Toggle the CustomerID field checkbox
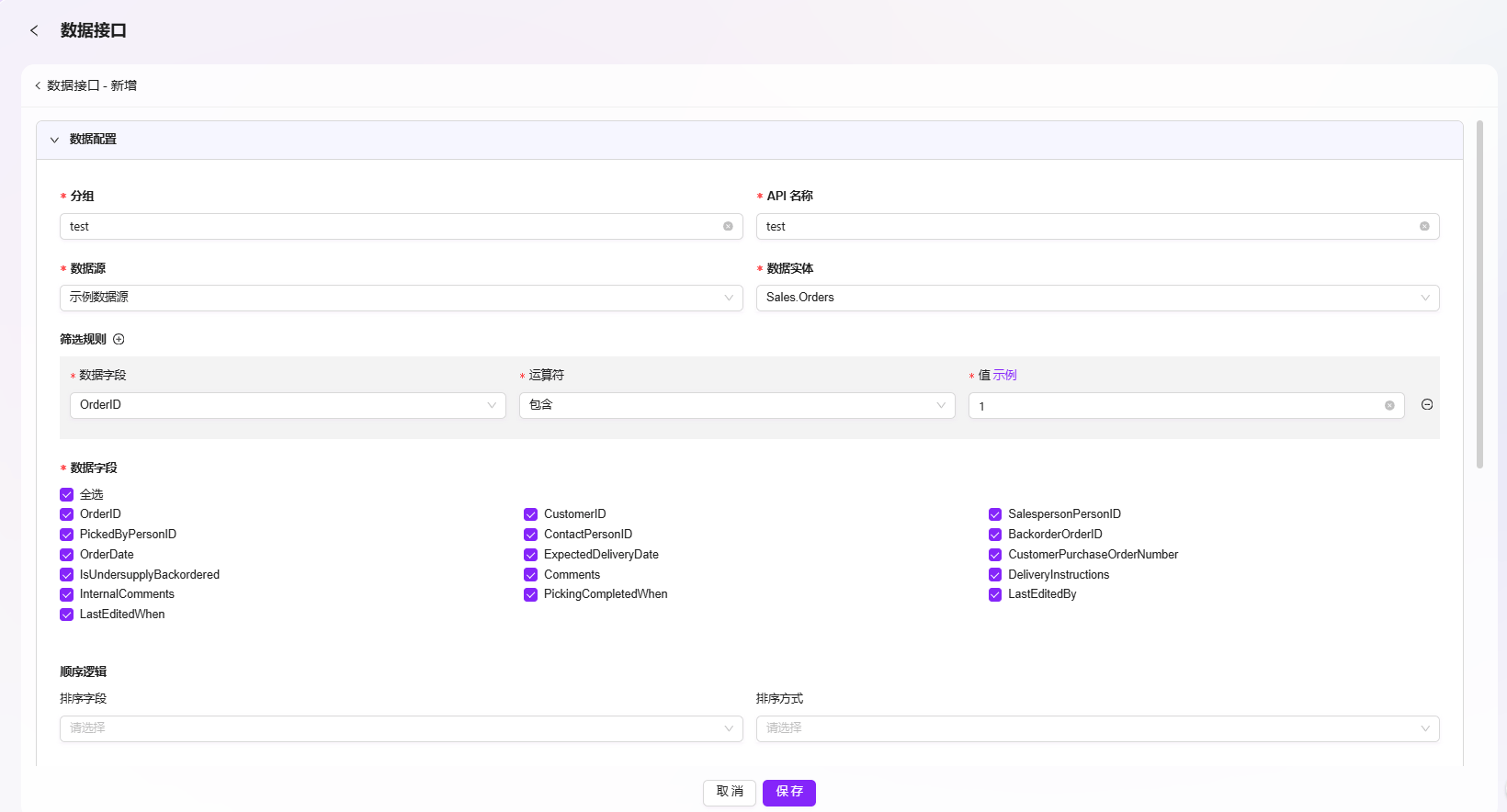 pyautogui.click(x=530, y=514)
